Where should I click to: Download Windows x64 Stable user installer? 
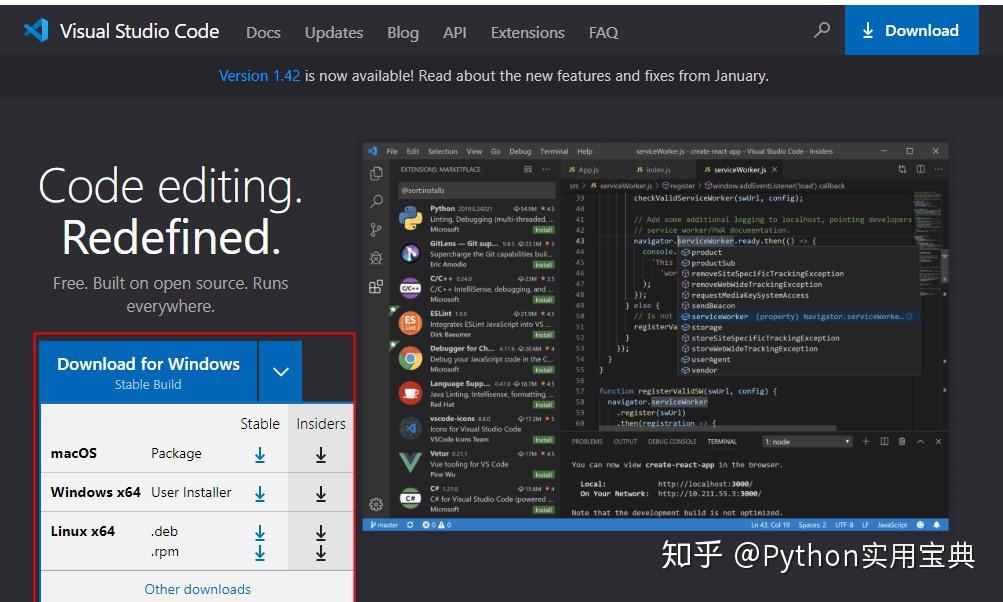click(x=260, y=493)
